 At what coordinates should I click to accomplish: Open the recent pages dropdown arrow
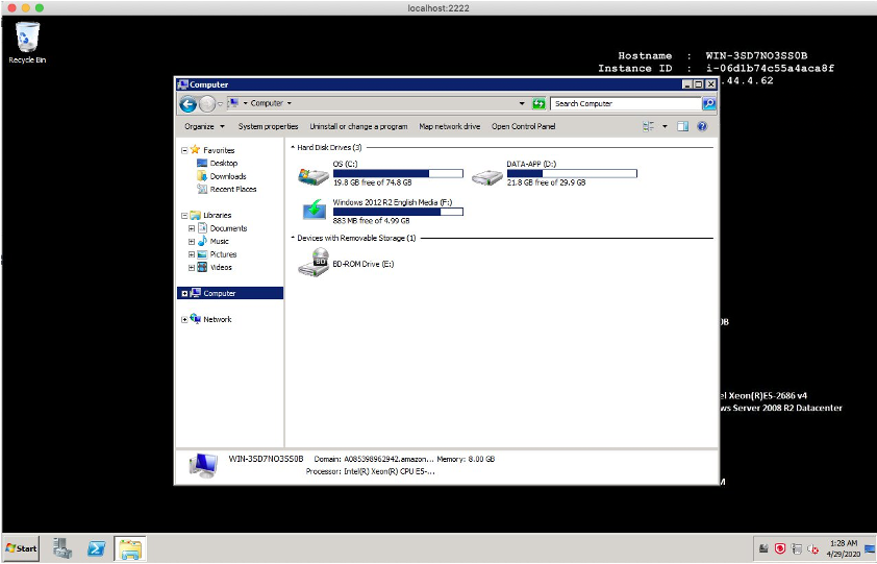click(220, 104)
